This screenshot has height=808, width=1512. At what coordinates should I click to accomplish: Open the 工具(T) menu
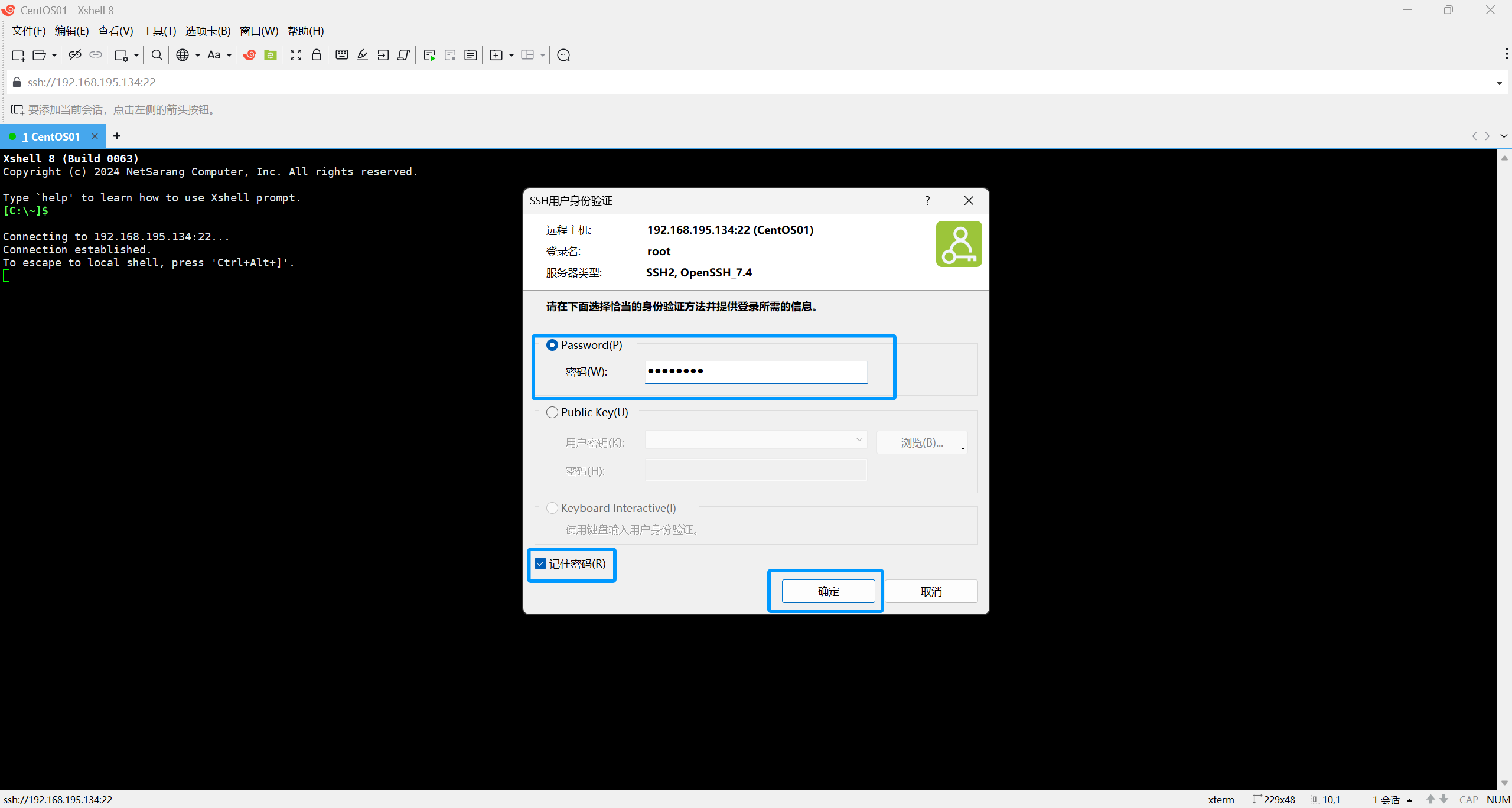point(159,31)
